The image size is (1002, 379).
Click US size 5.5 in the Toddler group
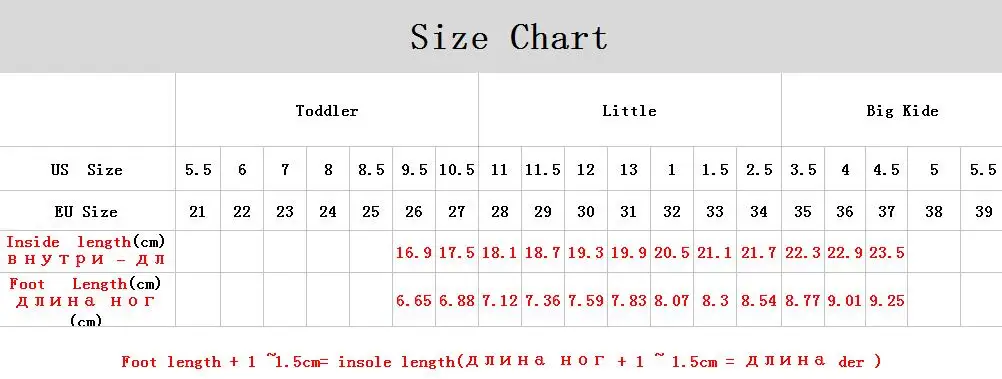(x=198, y=170)
